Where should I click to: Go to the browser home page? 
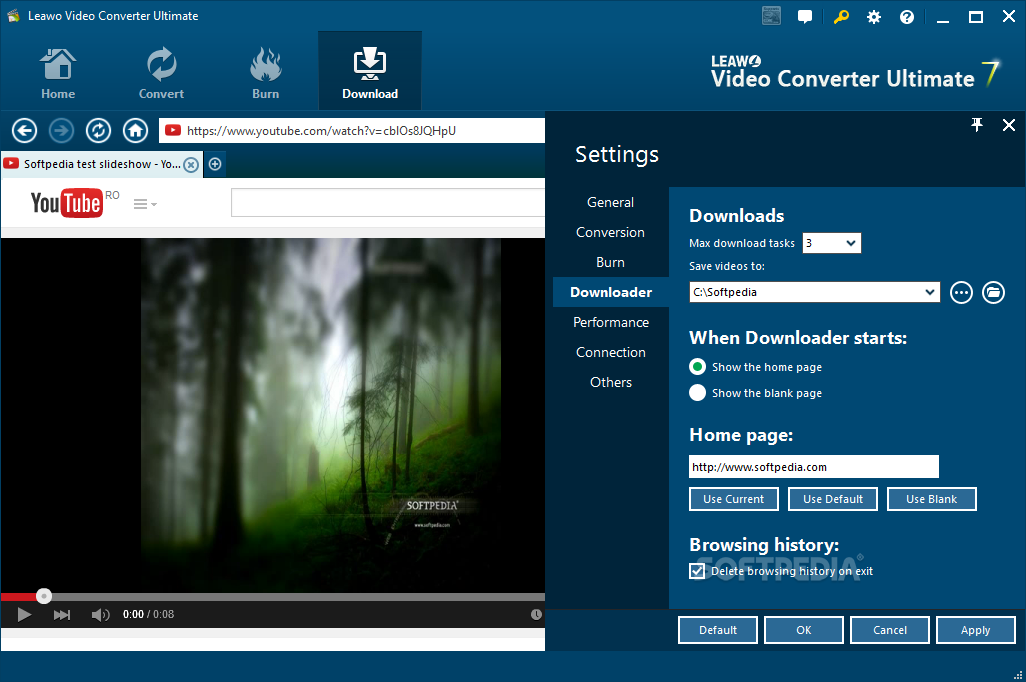coord(135,130)
